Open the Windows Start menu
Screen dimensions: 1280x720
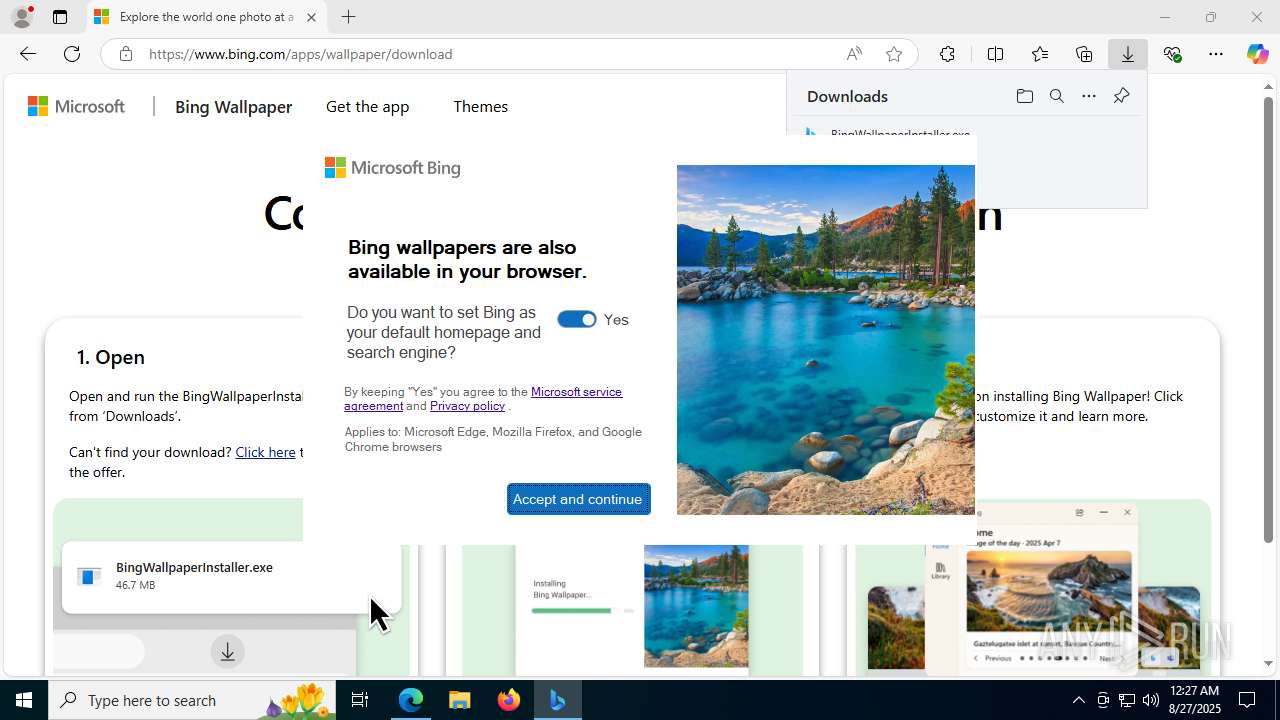pos(24,700)
